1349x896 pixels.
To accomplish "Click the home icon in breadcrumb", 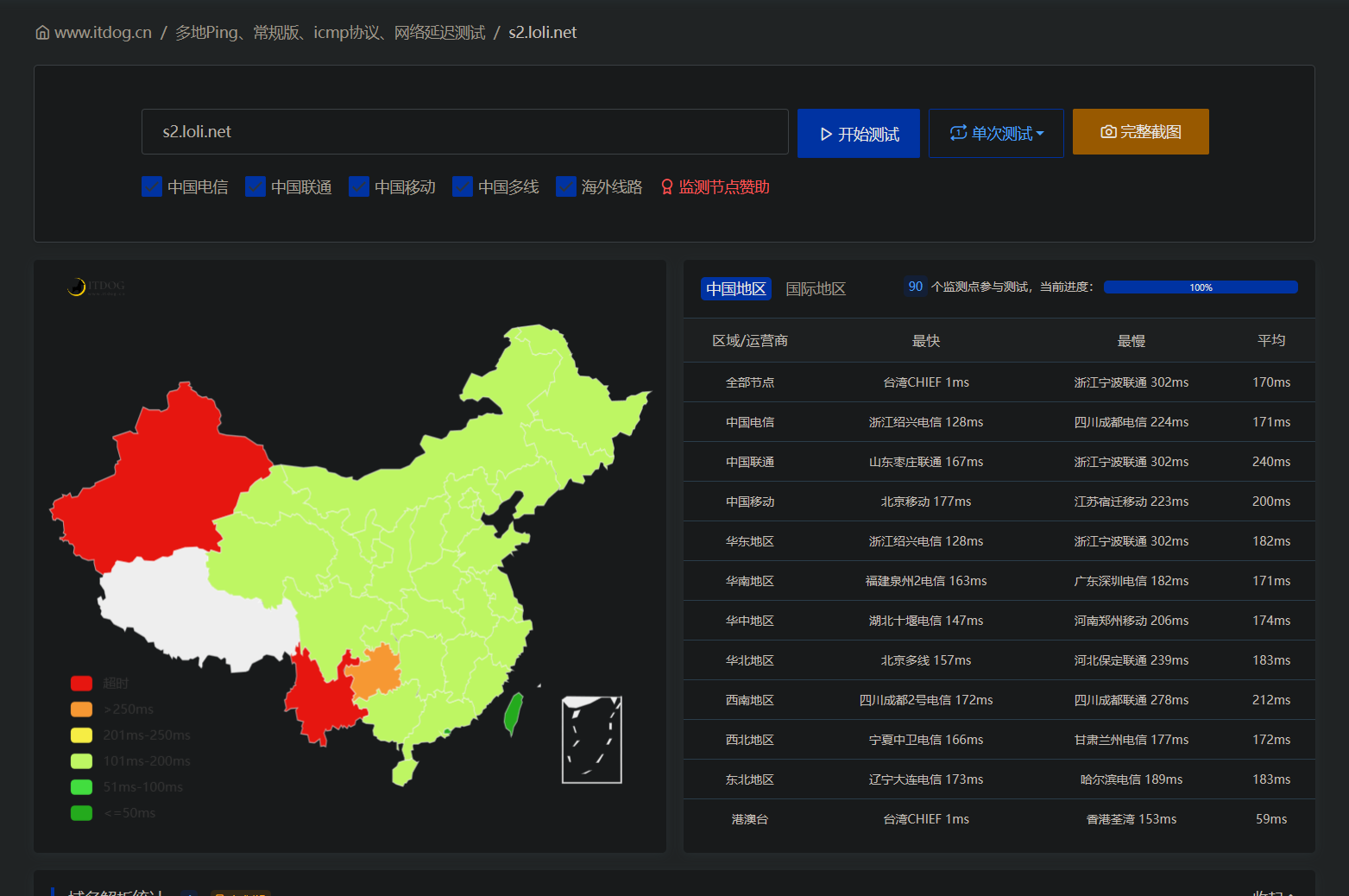I will click(x=42, y=33).
